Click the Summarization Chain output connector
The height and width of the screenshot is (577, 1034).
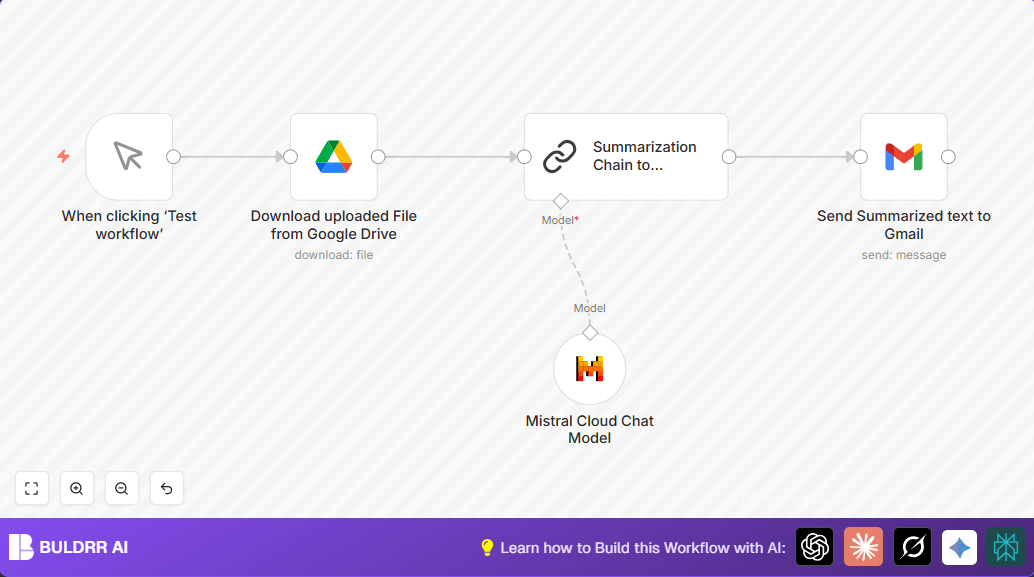(729, 157)
